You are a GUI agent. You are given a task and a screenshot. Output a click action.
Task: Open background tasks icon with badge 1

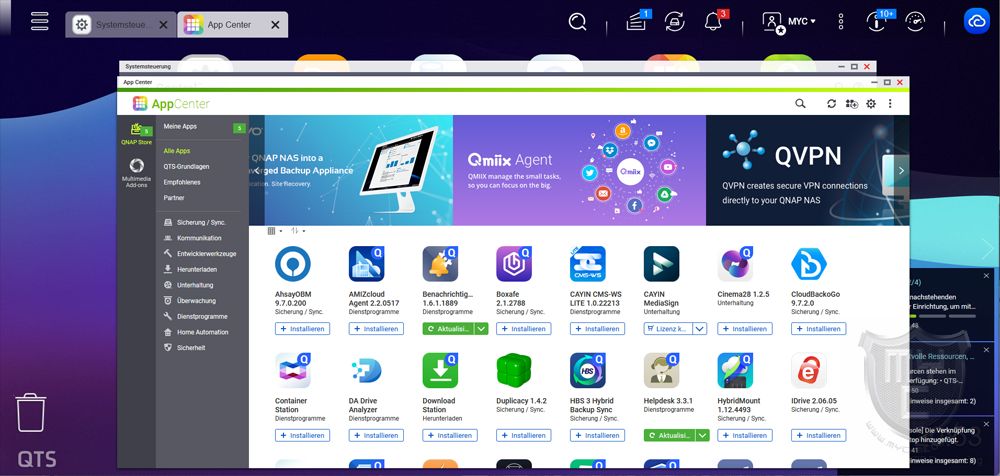click(636, 21)
